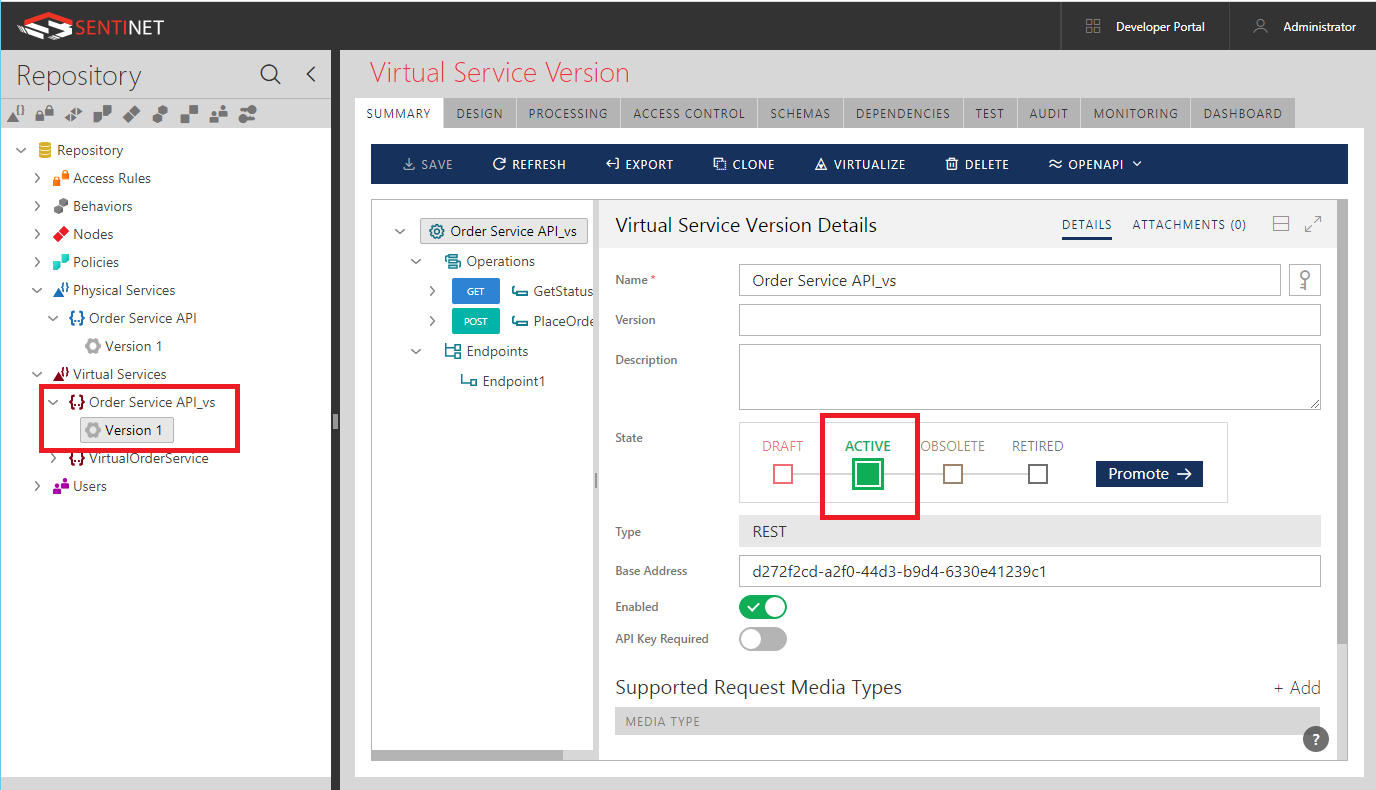This screenshot has height=790, width=1376.
Task: Expand the GET GetStatus operation
Action: pyautogui.click(x=432, y=291)
